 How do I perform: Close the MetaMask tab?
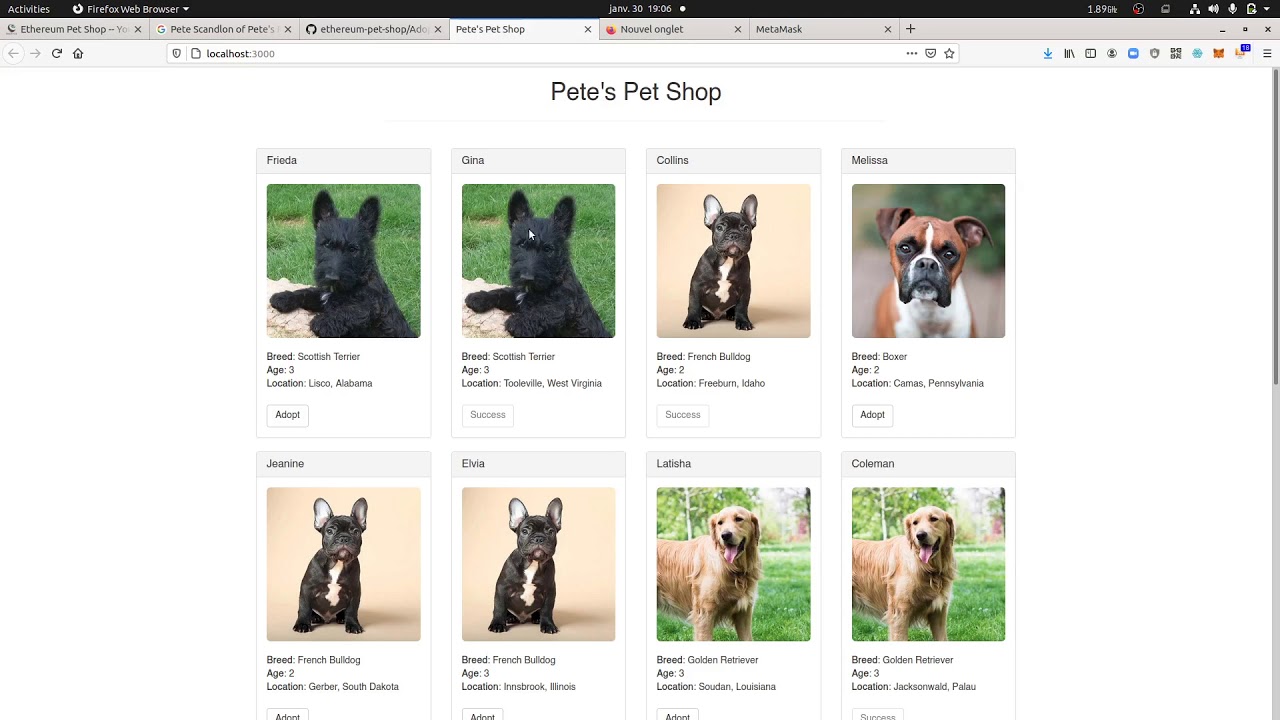click(x=887, y=29)
